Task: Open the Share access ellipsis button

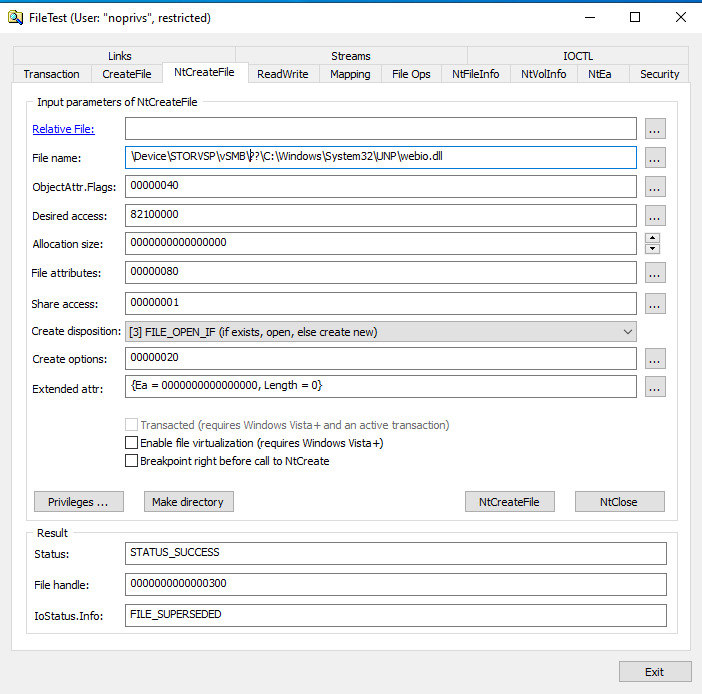Action: pyautogui.click(x=655, y=303)
